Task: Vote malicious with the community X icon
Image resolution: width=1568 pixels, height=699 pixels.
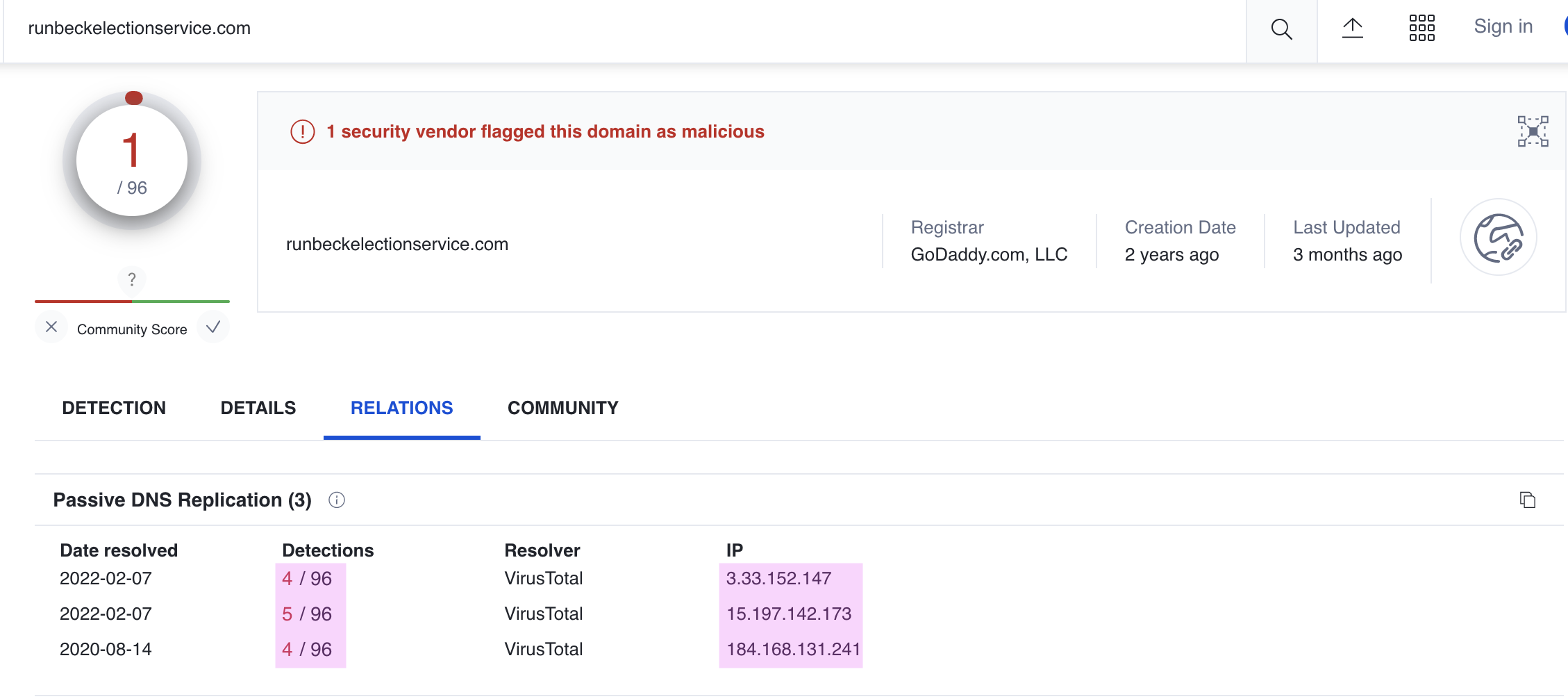Action: pyautogui.click(x=51, y=327)
